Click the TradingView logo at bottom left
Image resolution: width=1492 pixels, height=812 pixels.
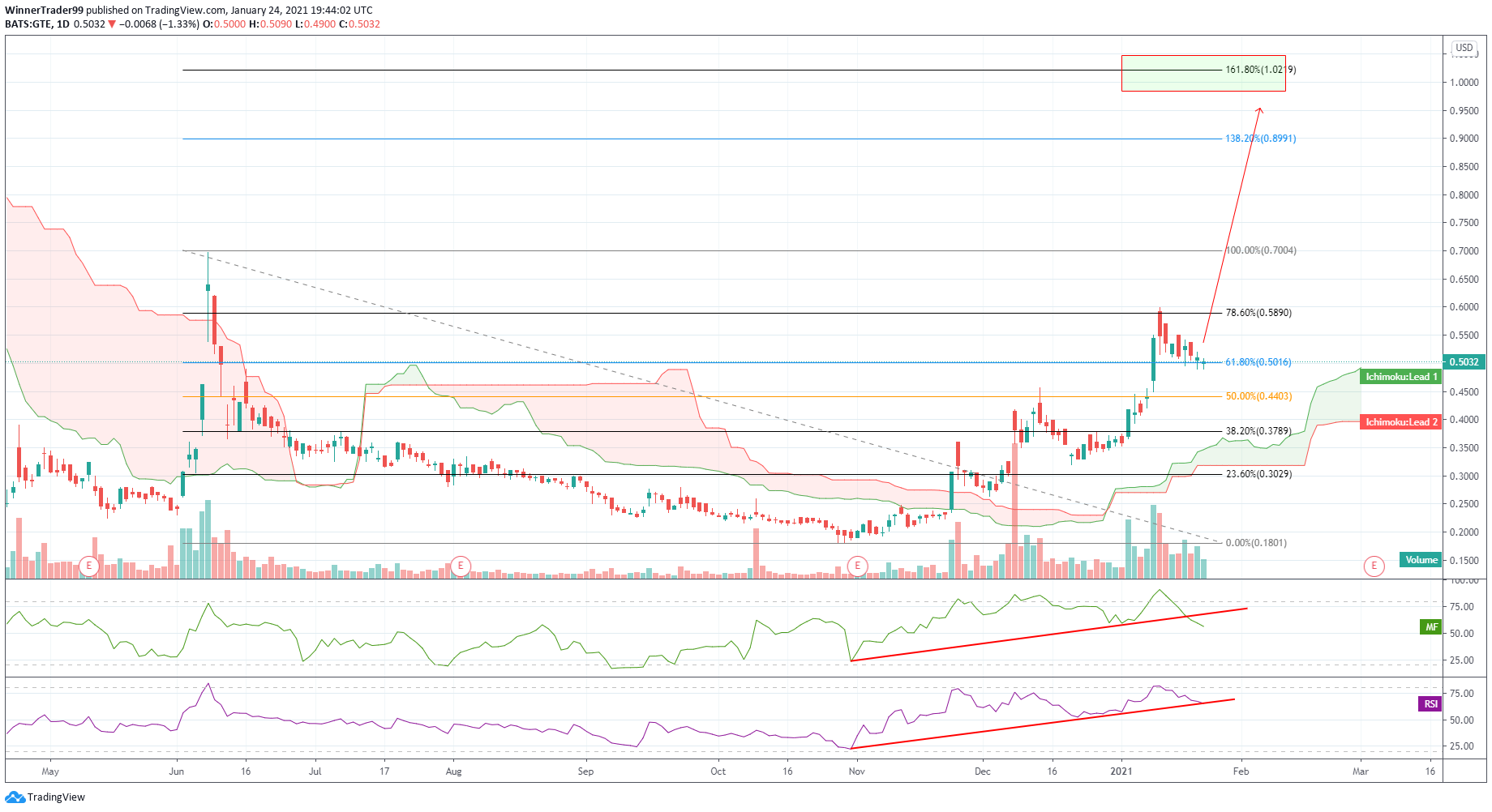click(45, 797)
